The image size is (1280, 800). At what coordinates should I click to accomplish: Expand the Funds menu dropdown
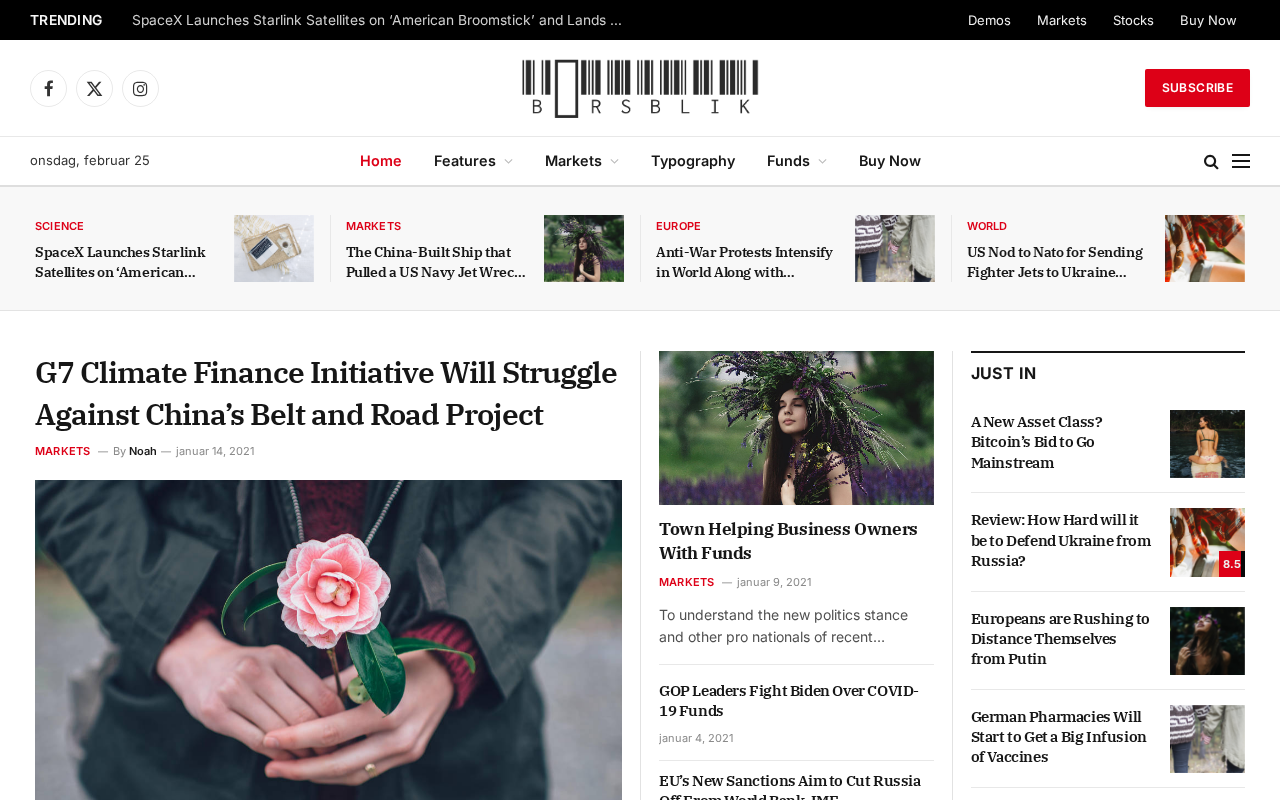tap(797, 161)
